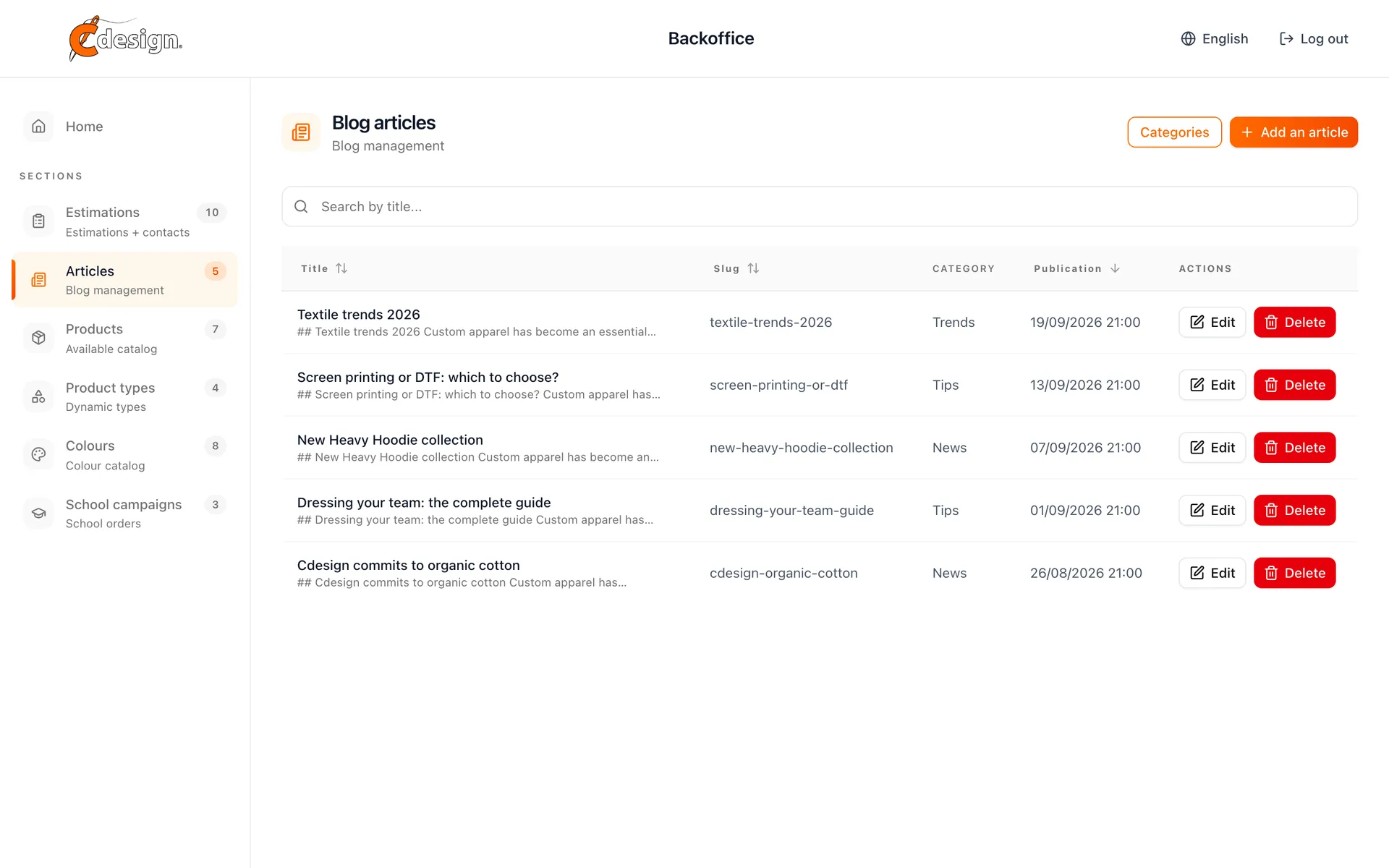Click the Product types shapes icon
The height and width of the screenshot is (868, 1389).
[x=39, y=396]
